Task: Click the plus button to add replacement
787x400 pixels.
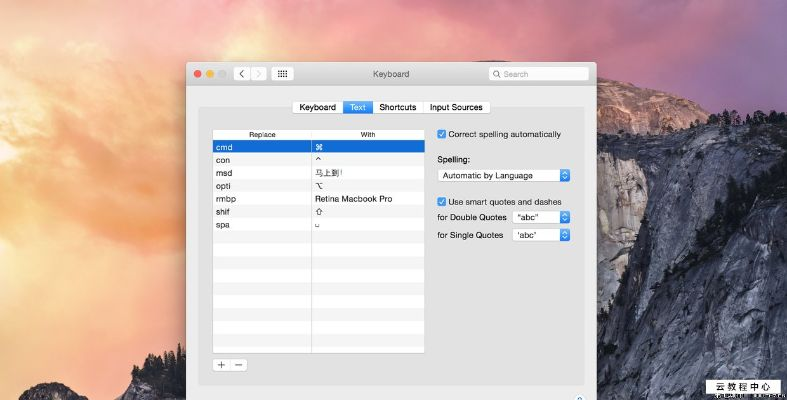Action: [221, 365]
